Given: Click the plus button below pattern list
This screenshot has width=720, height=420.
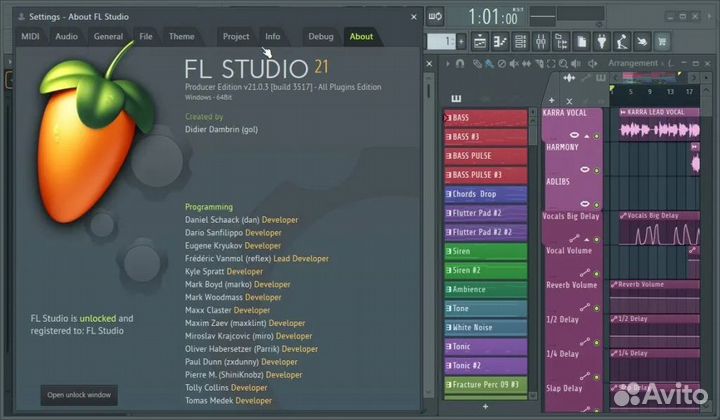Looking at the screenshot, I should click(485, 406).
